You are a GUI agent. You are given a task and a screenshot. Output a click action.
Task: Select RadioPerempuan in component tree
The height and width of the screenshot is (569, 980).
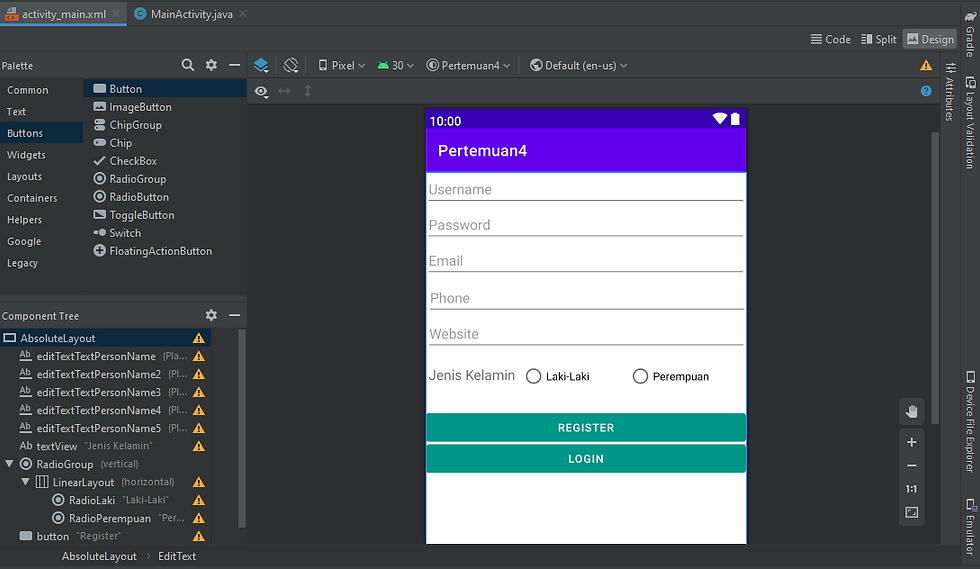click(x=105, y=518)
